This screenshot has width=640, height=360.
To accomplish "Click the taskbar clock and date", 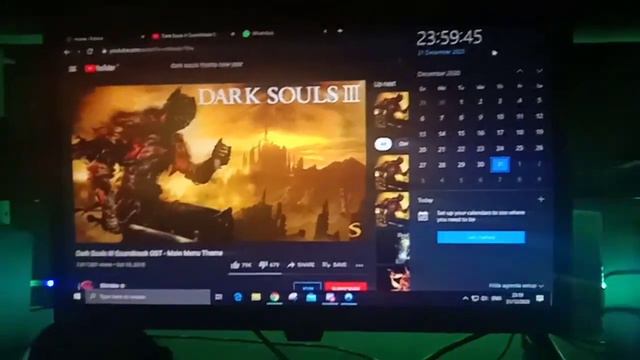I will tap(518, 298).
